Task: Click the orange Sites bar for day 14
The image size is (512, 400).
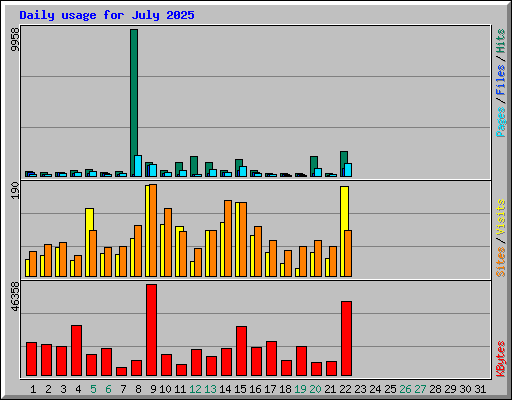Action: (x=228, y=238)
